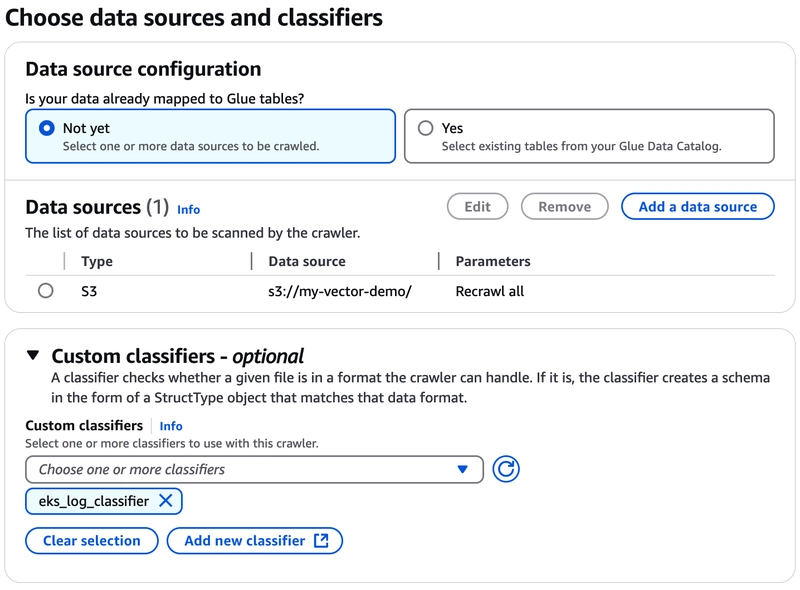Click the Remove button

[x=564, y=207]
